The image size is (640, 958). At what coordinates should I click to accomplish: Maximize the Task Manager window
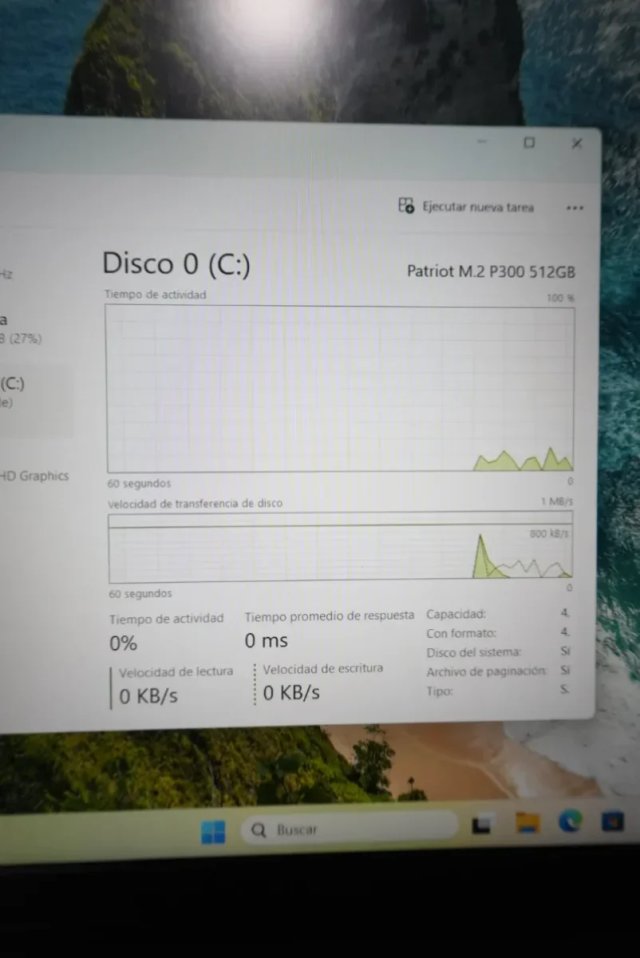click(529, 142)
